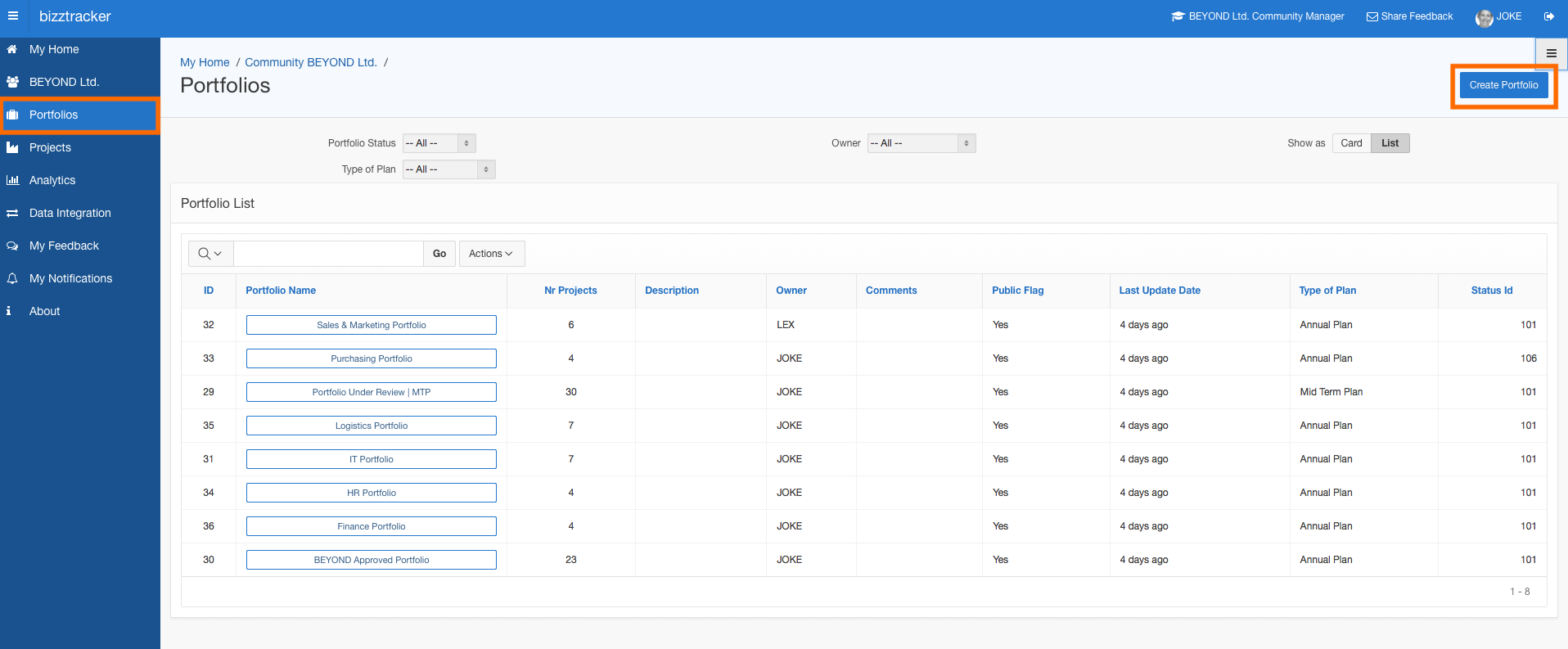Switch to List view
This screenshot has width=1568, height=649.
coord(1390,143)
